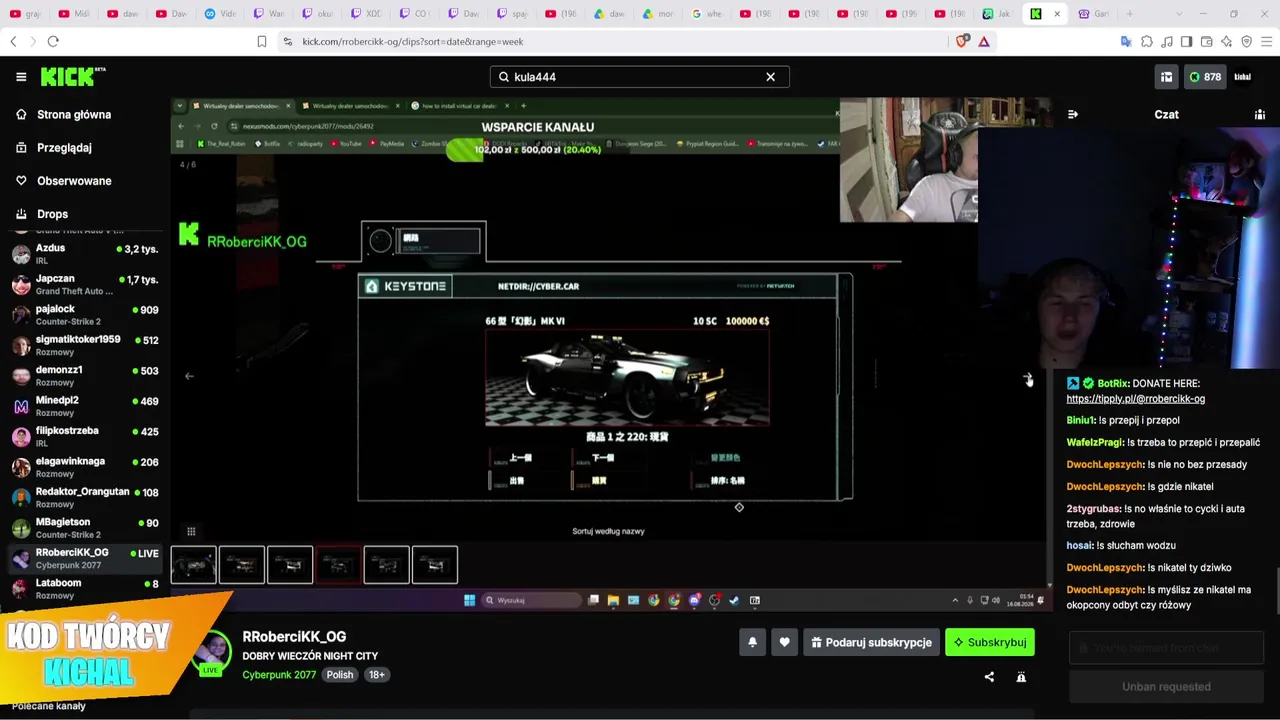
Task: Click the address bar URL kick.com/rrobercikk-og/clips
Action: click(413, 42)
